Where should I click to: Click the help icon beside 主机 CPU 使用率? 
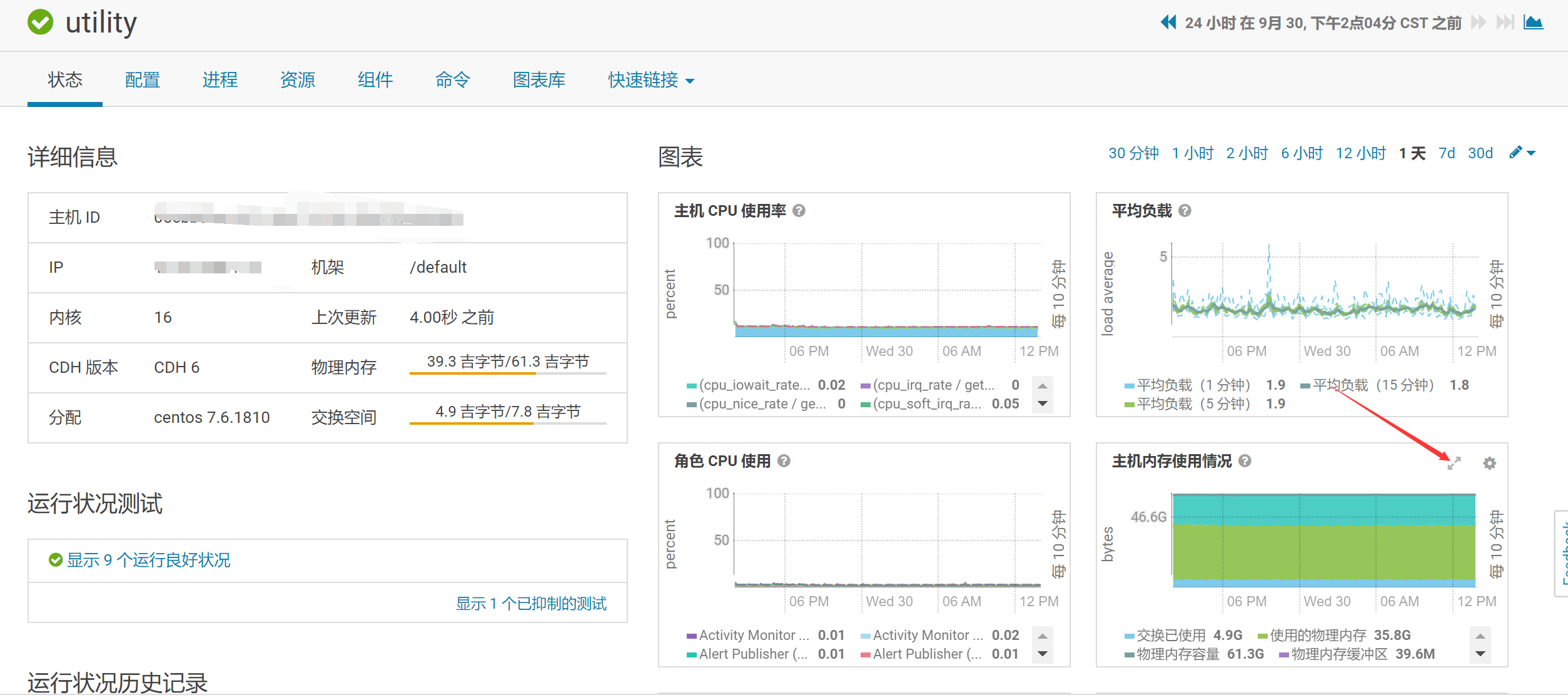point(799,211)
